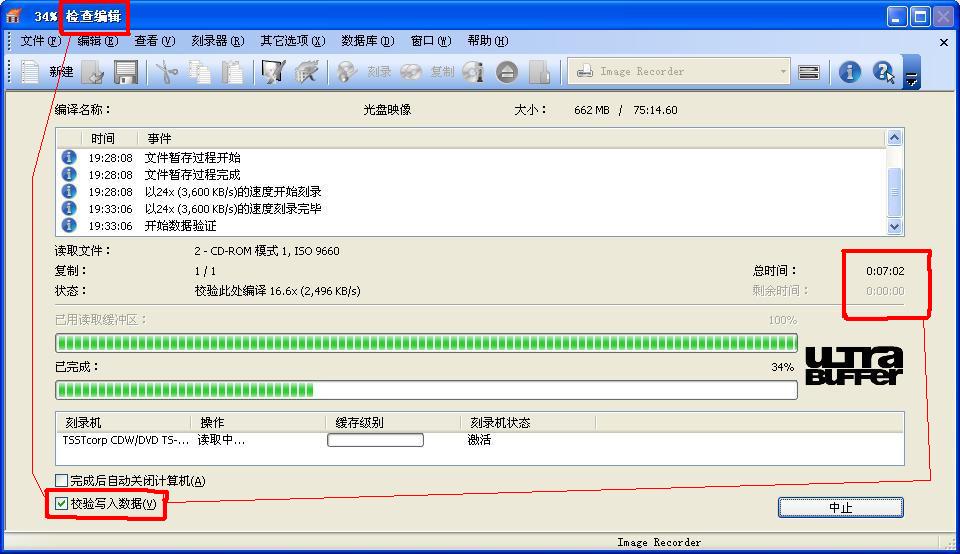The width and height of the screenshot is (960, 554).
Task: Click the Copy documents icon
Action: click(x=199, y=72)
